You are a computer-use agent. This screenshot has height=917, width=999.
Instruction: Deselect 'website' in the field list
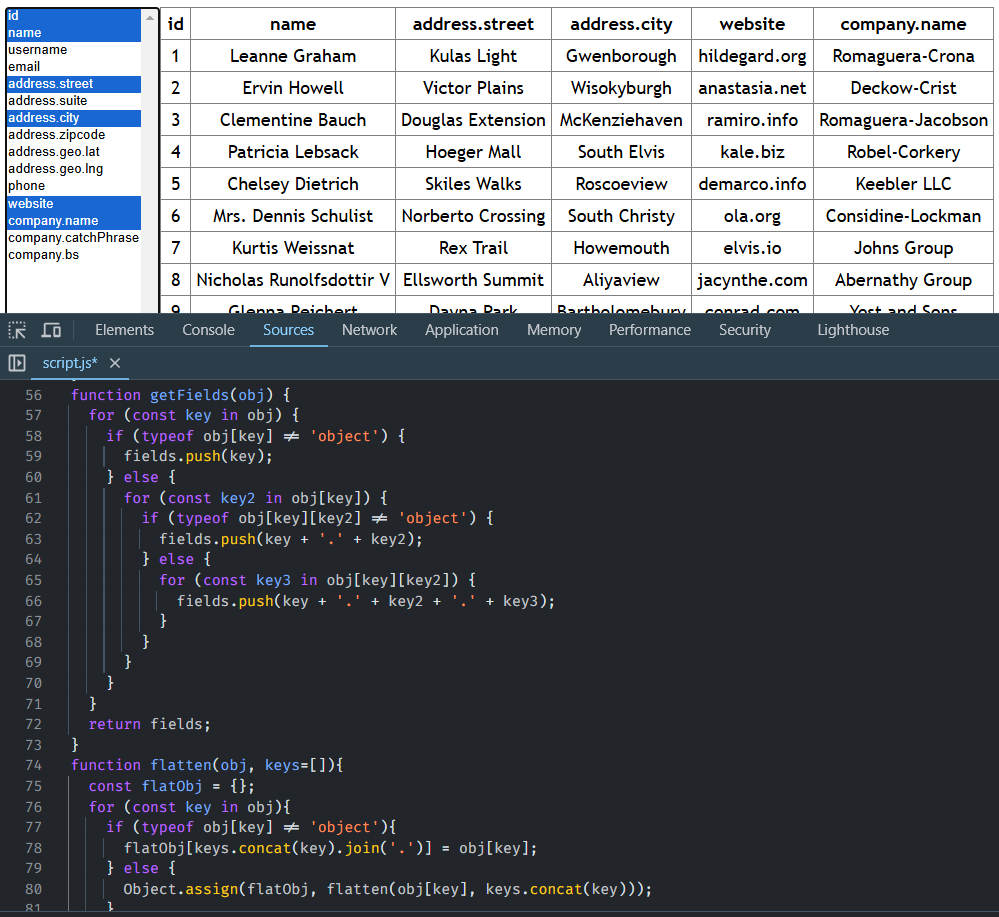[x=74, y=204]
